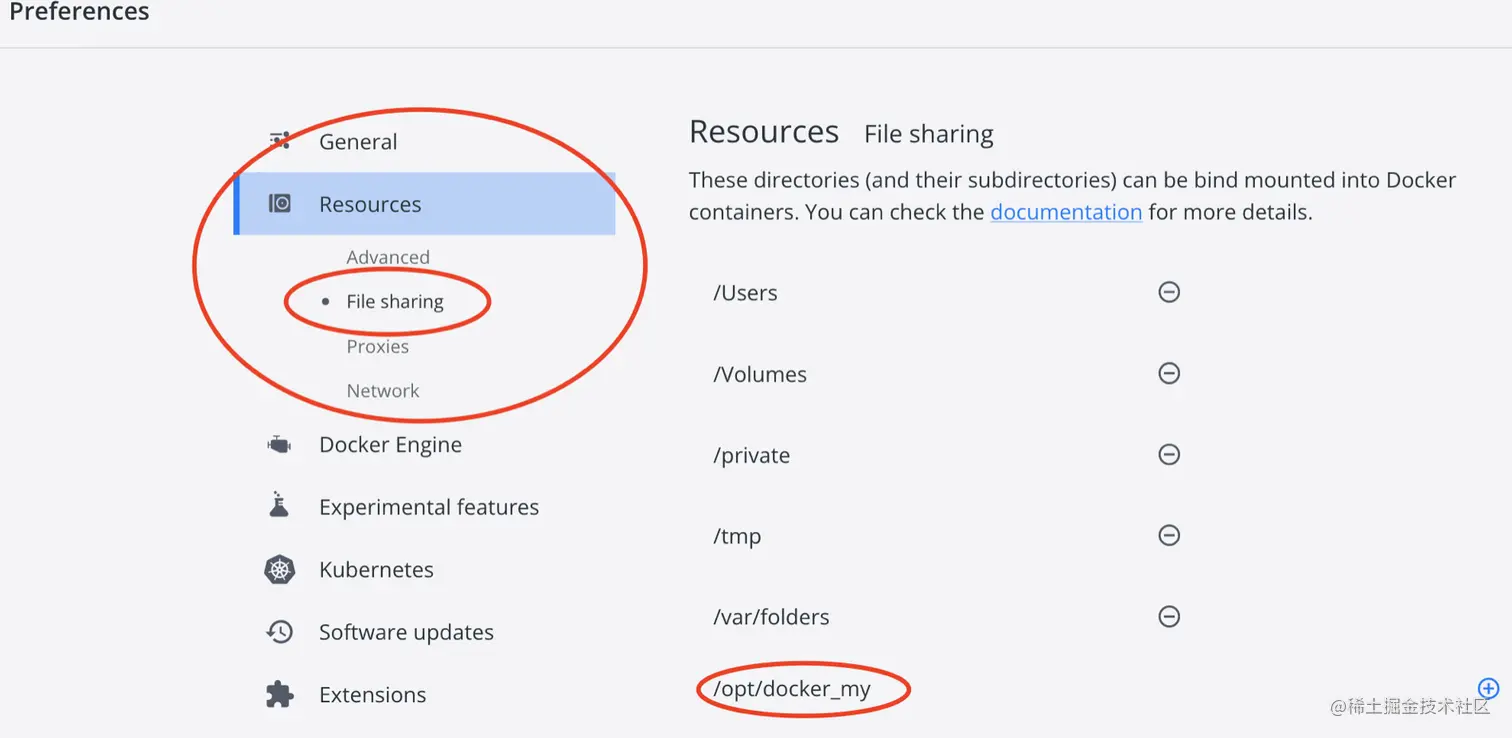
Task: Click the Resources page heading
Action: tap(764, 132)
